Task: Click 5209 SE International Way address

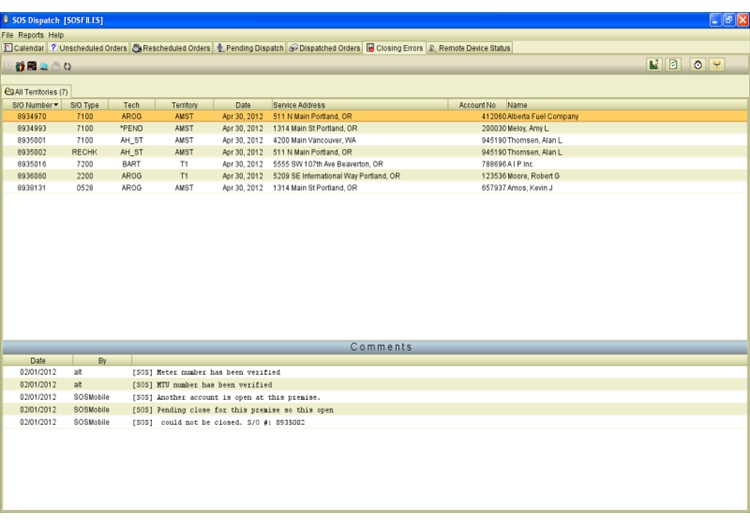Action: coord(337,176)
